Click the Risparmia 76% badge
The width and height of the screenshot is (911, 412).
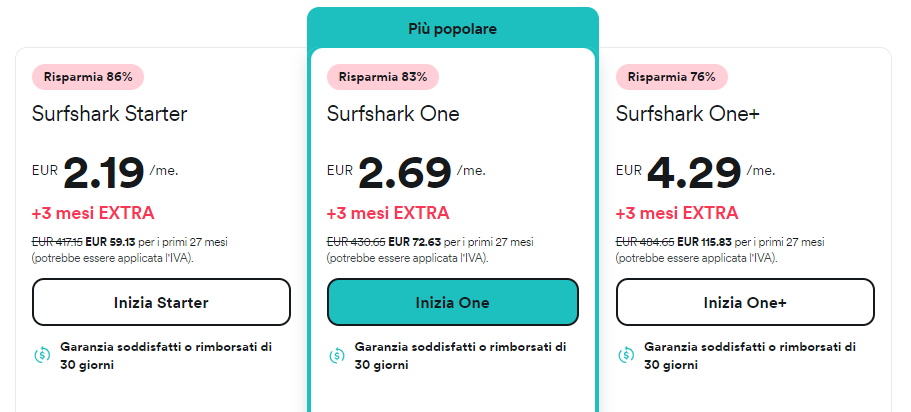pyautogui.click(x=672, y=76)
